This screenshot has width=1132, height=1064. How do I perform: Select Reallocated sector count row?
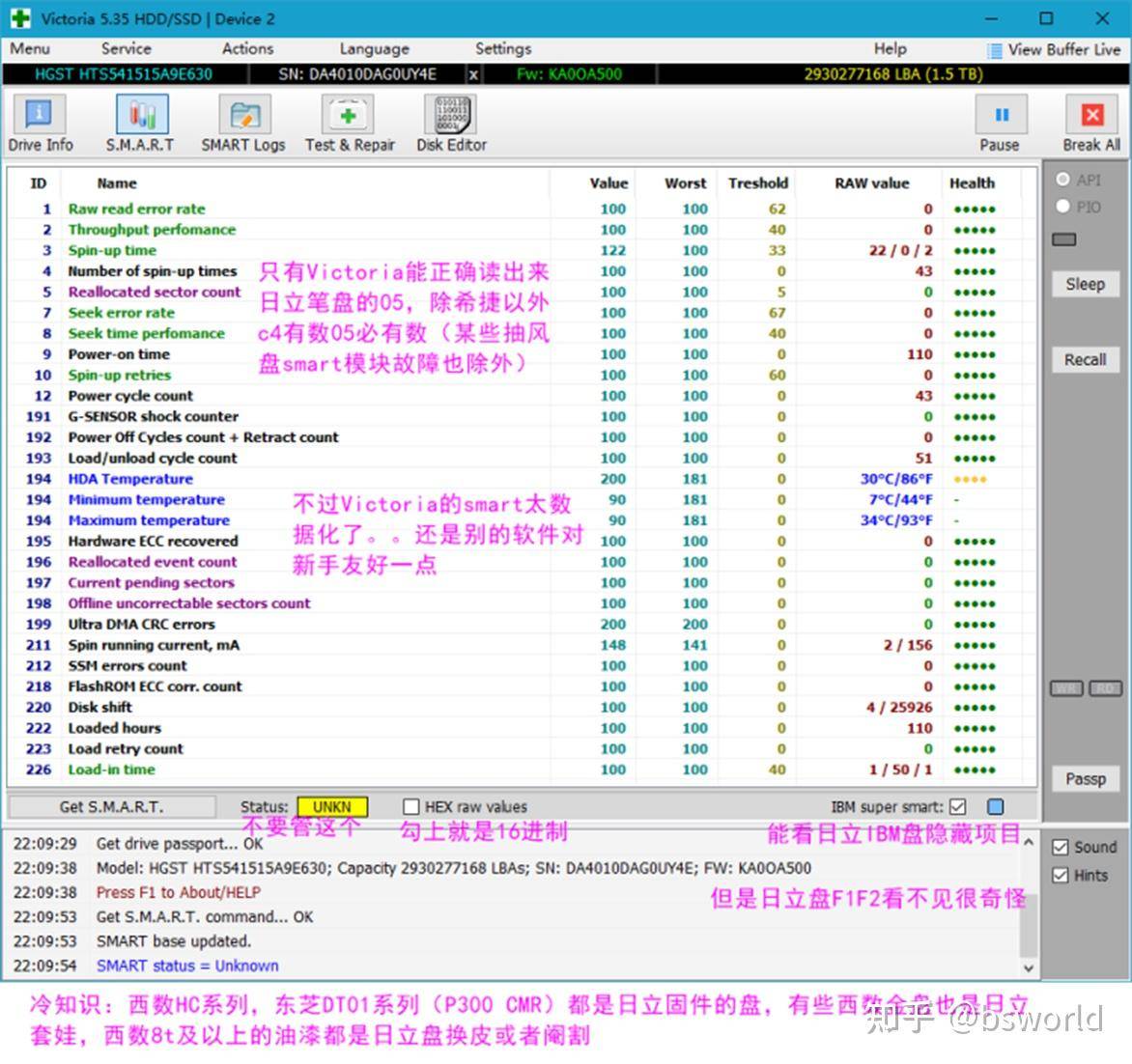(x=522, y=292)
